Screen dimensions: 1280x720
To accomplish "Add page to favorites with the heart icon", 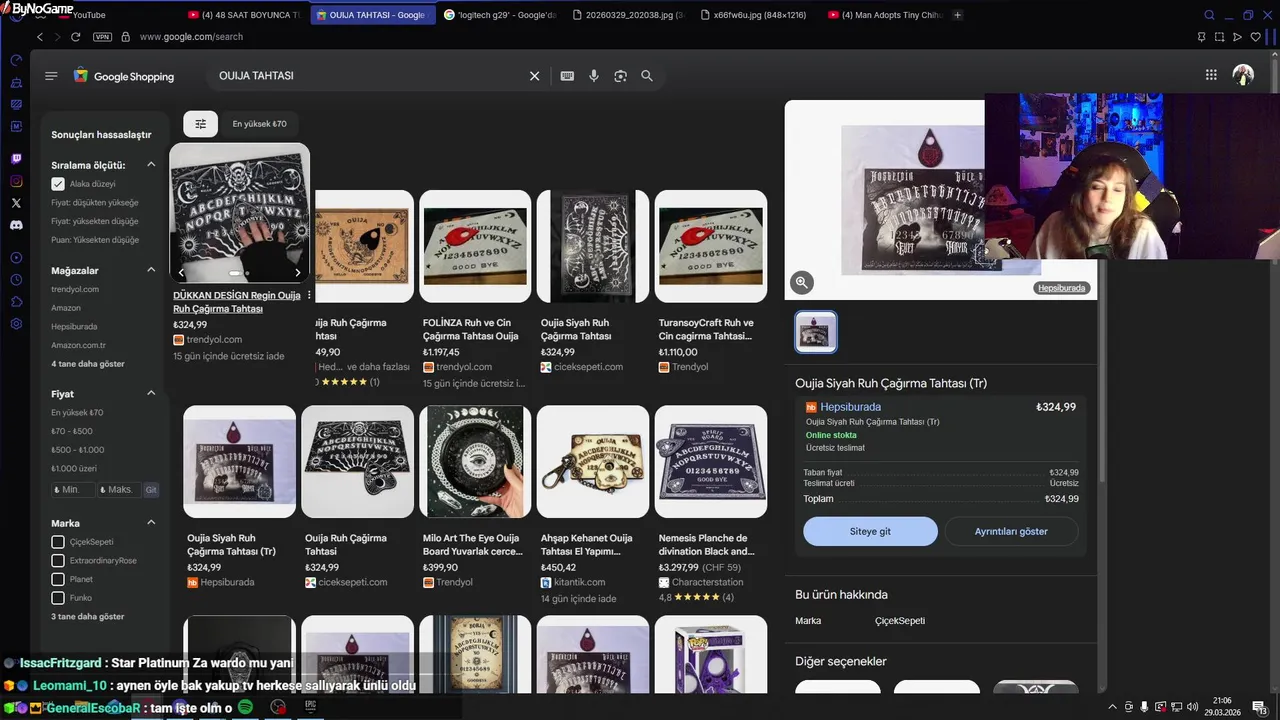I will [x=1255, y=37].
